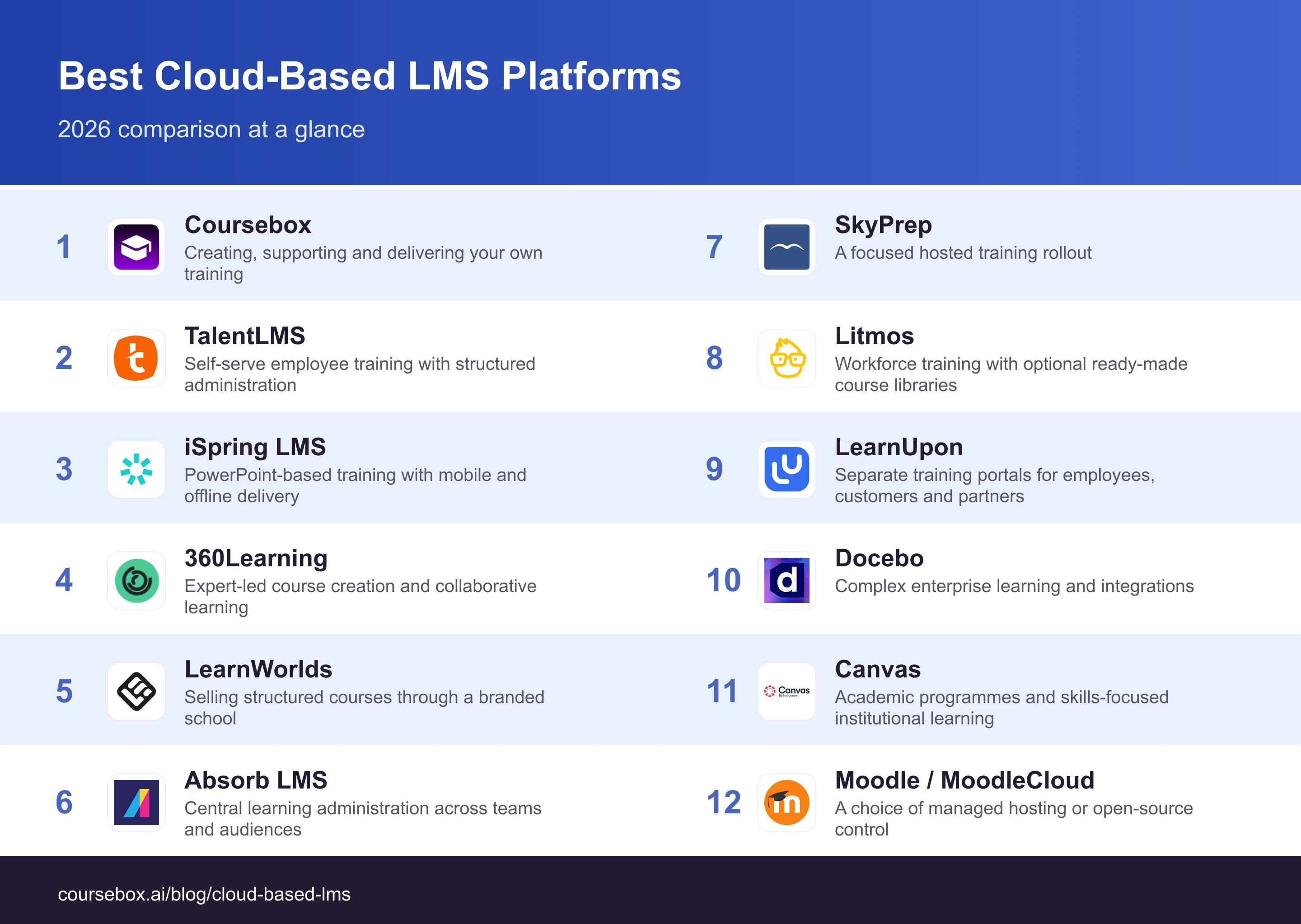
Task: Click the Best Cloud-Based LMS Platforms title
Action: (370, 76)
